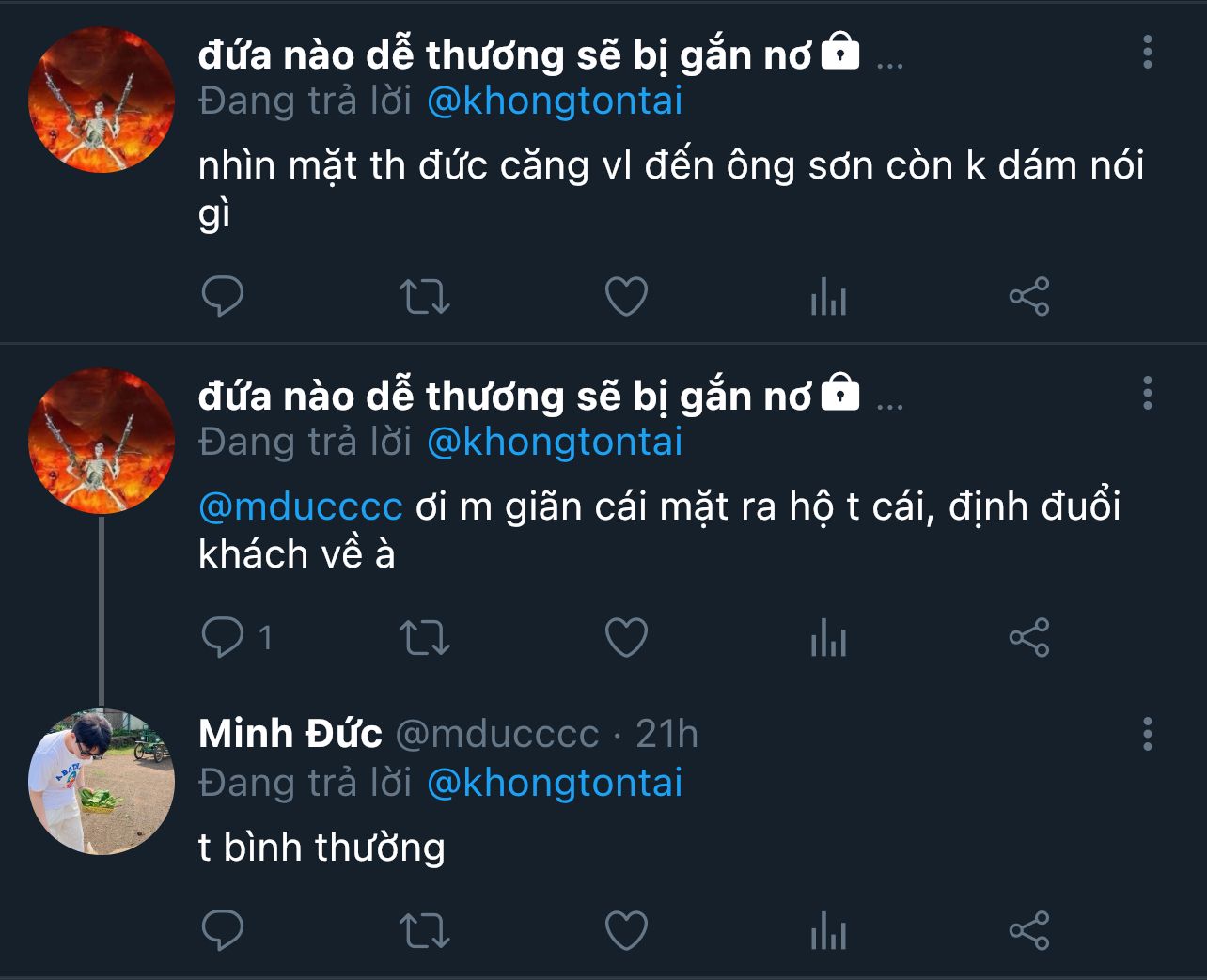The height and width of the screenshot is (980, 1207).
Task: Open the @mducccc mention link
Action: point(301,506)
